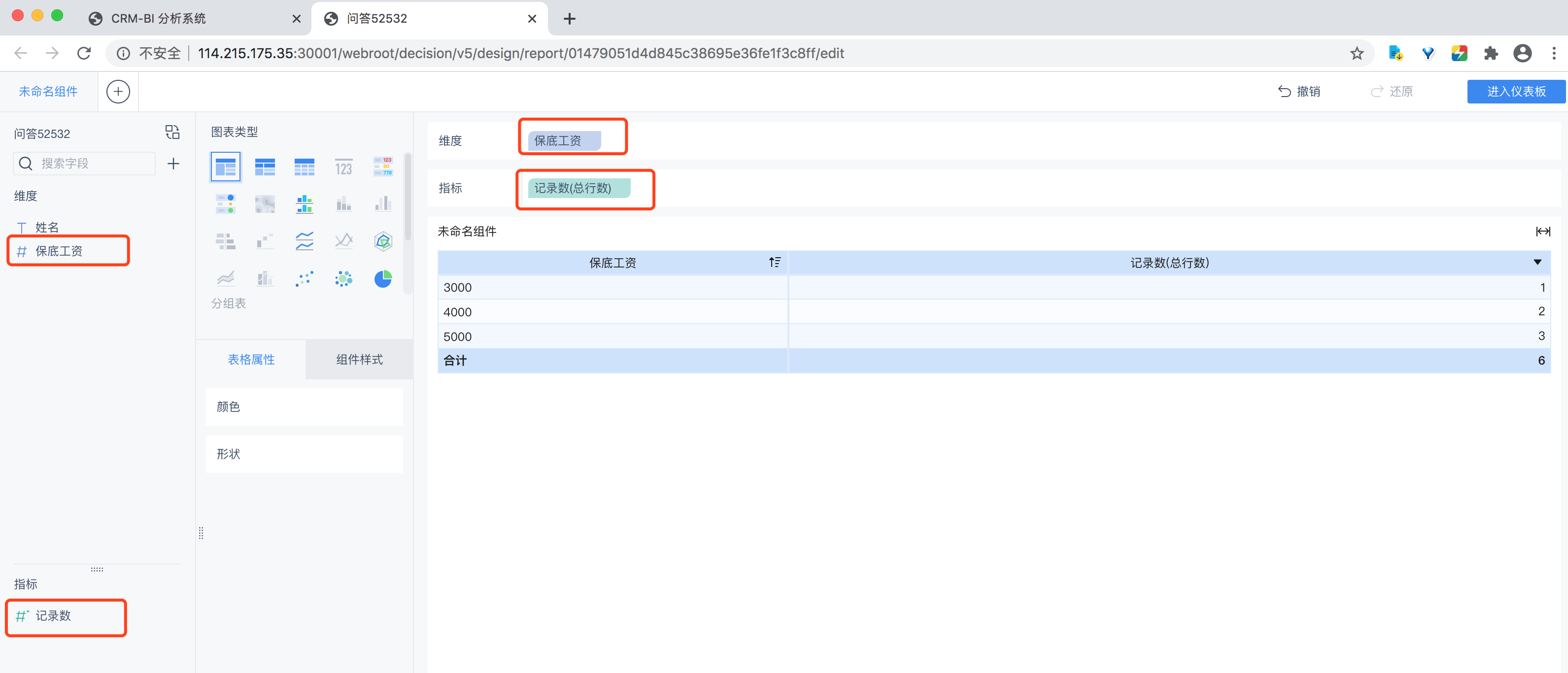Click the 未命名组件 title above the table
Image resolution: width=1568 pixels, height=673 pixels.
click(467, 231)
